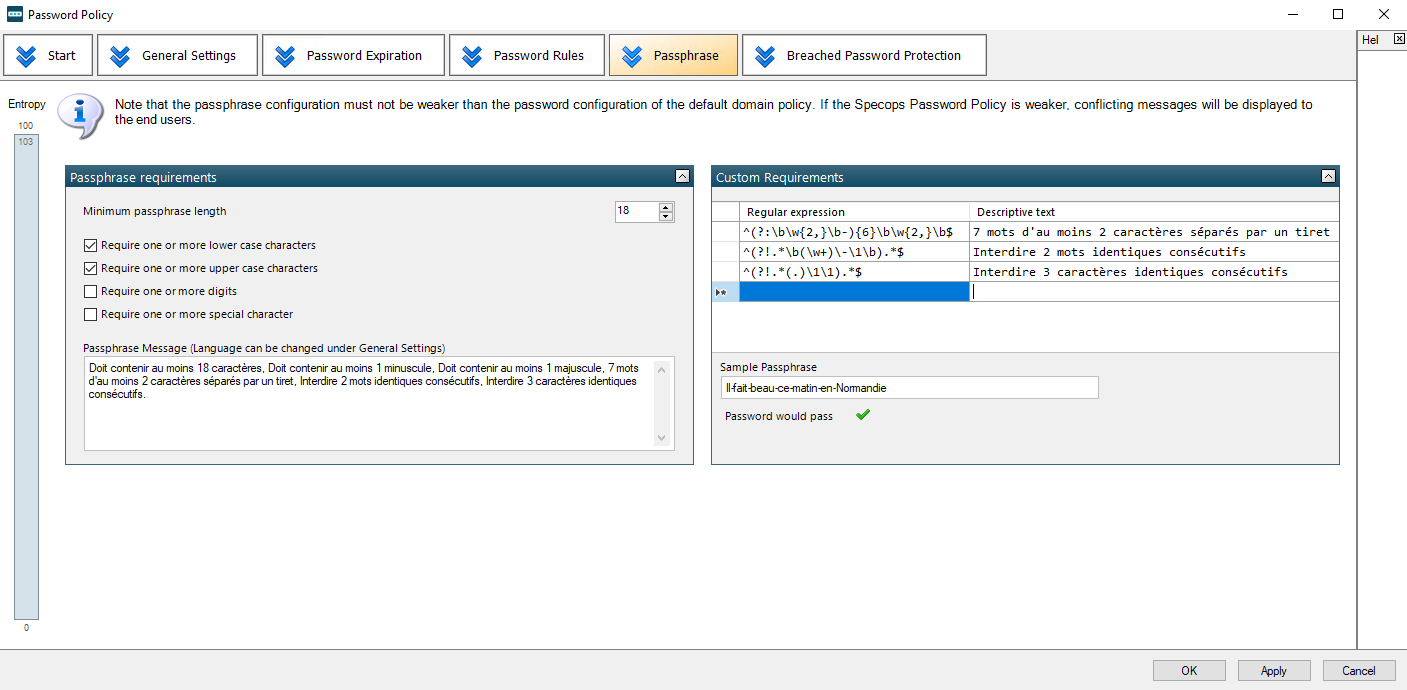Select the regex forbidding 3 identical characters

[854, 272]
